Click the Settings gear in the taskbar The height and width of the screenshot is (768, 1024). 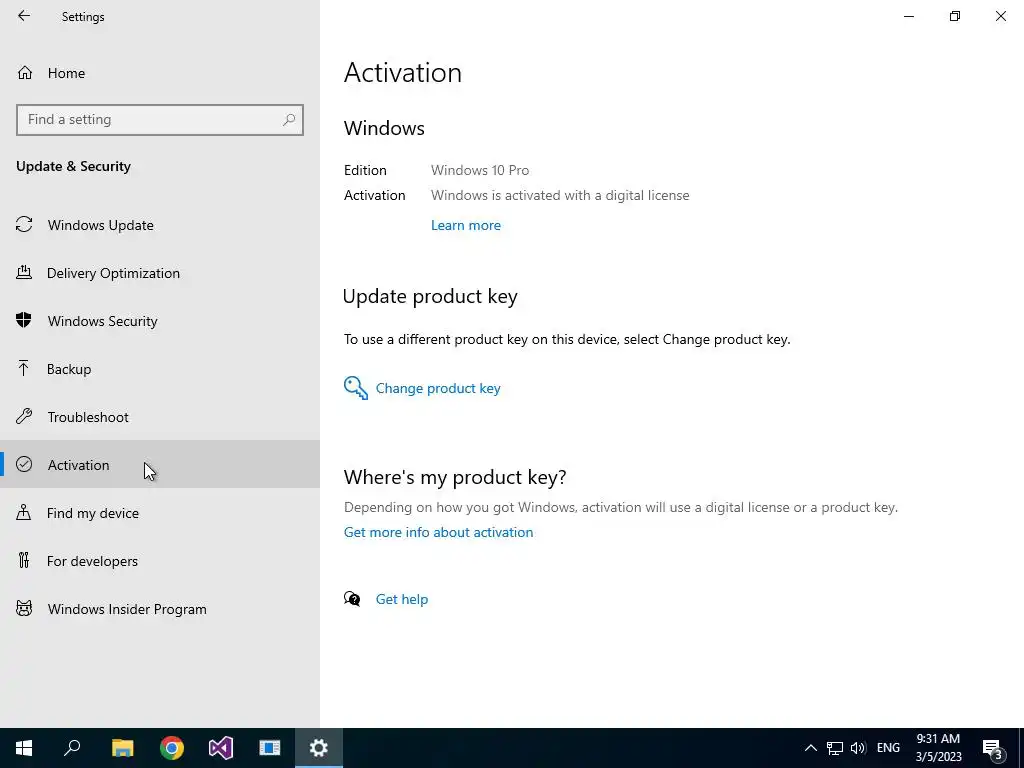pyautogui.click(x=319, y=748)
